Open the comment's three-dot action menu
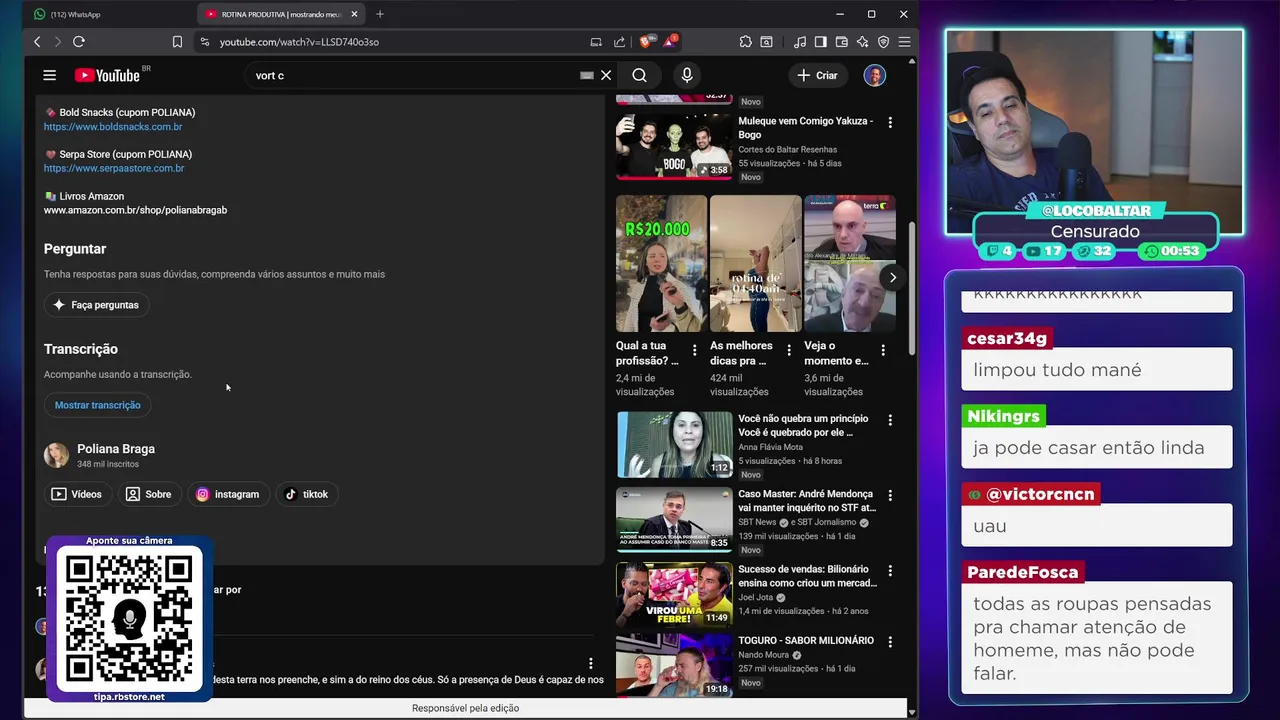 point(591,663)
